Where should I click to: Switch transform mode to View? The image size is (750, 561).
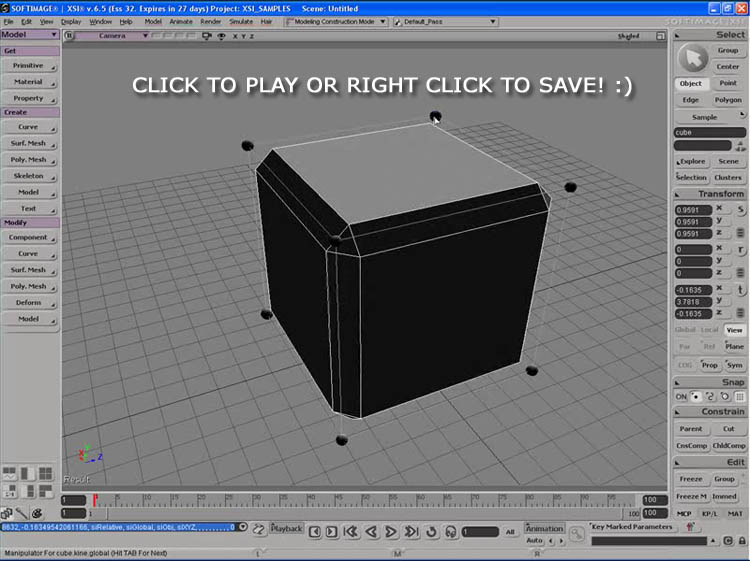735,329
